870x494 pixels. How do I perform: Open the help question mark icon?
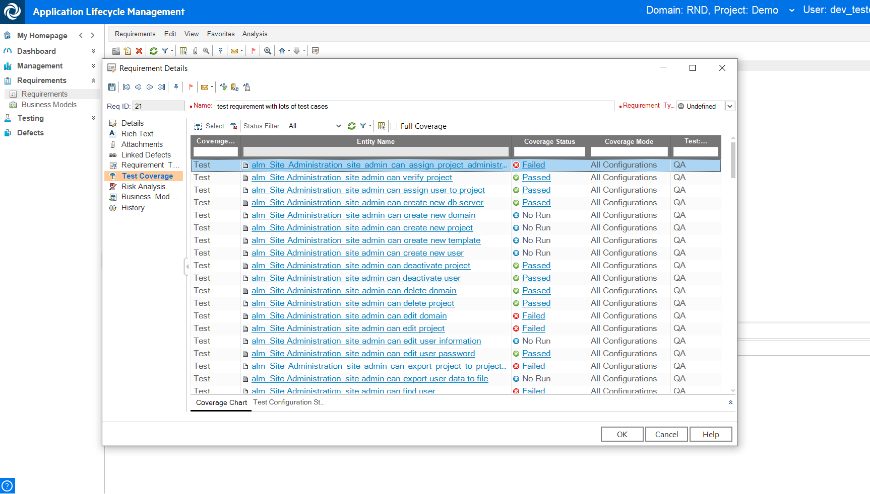[x=7, y=486]
